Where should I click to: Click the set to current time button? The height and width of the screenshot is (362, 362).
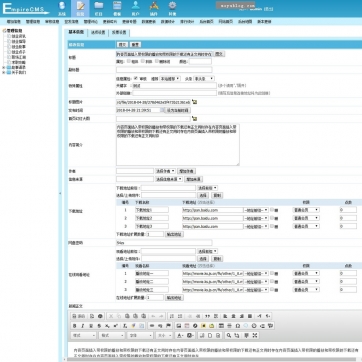[x=178, y=110]
